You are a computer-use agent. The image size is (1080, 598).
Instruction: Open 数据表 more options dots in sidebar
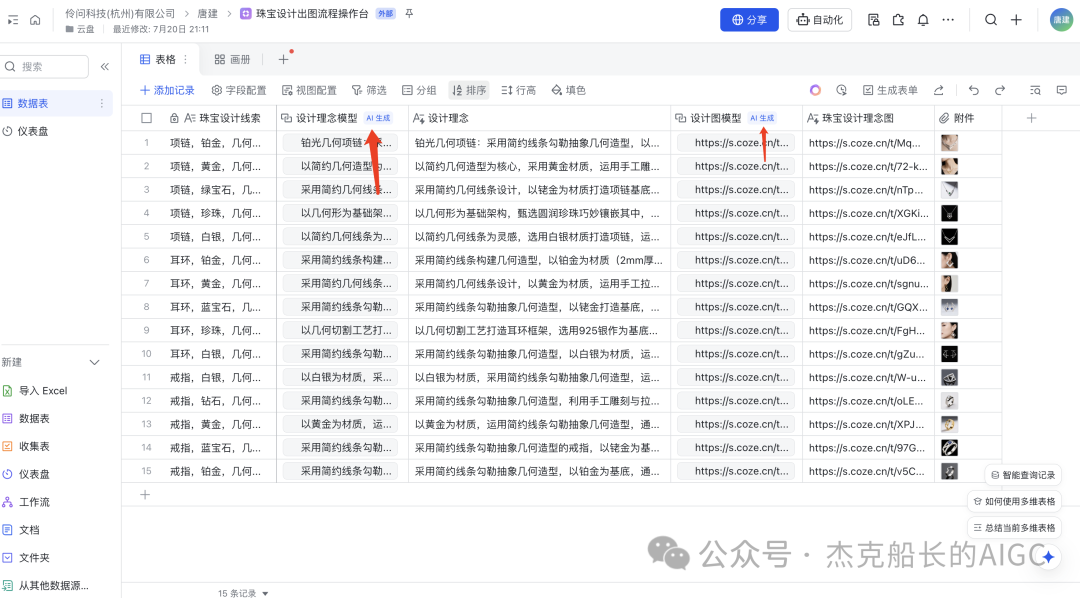[x=102, y=103]
